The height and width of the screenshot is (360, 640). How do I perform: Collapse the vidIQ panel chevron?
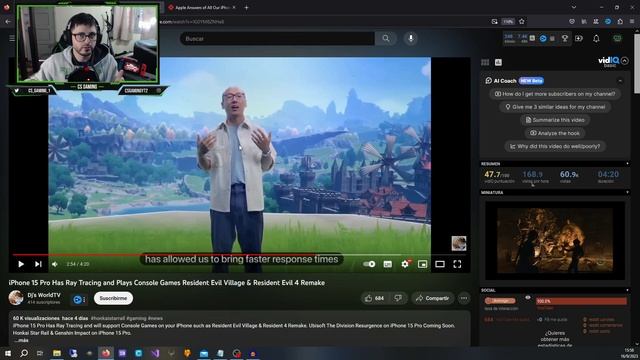tap(625, 61)
